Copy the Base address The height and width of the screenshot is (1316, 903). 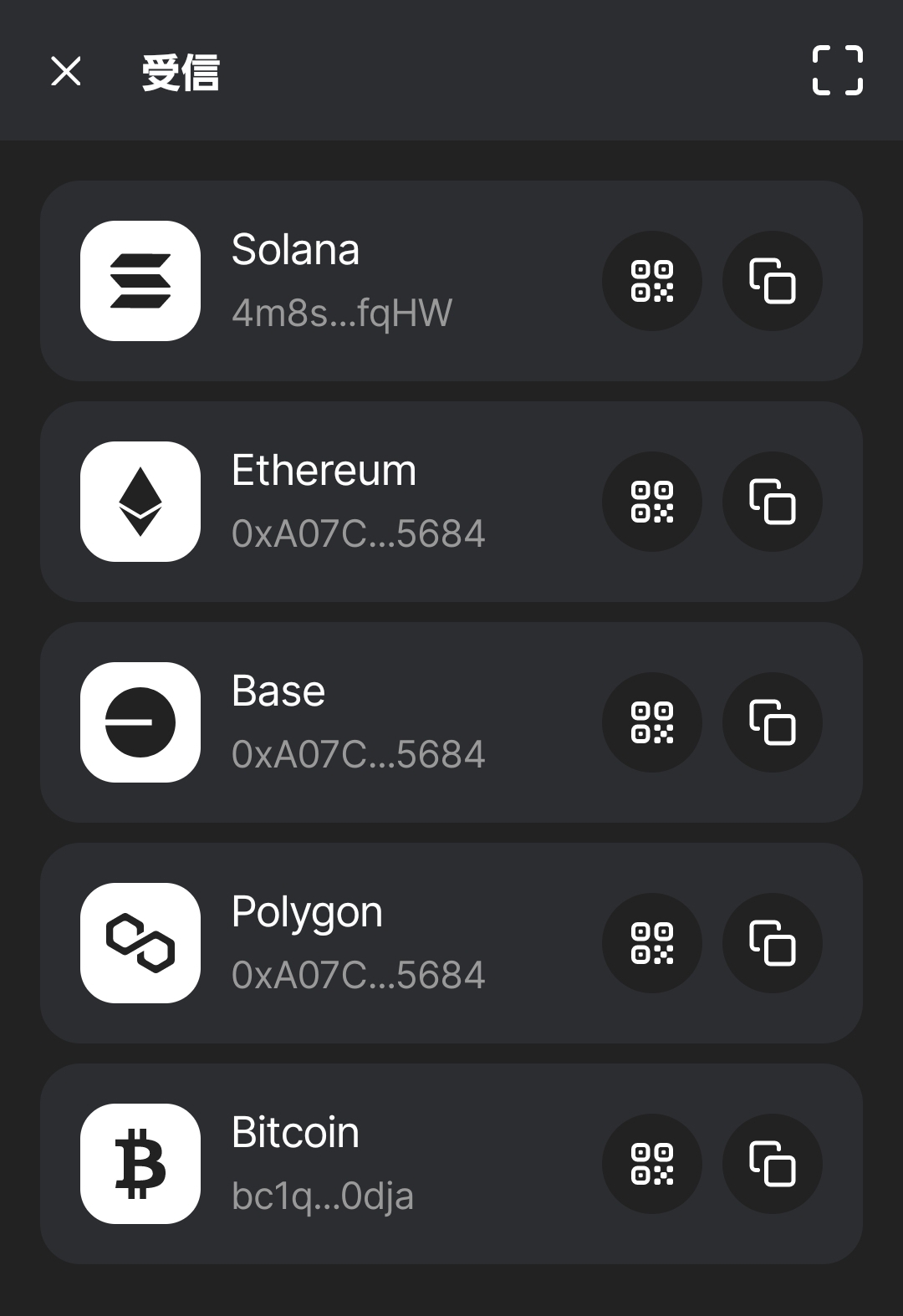[x=772, y=722]
